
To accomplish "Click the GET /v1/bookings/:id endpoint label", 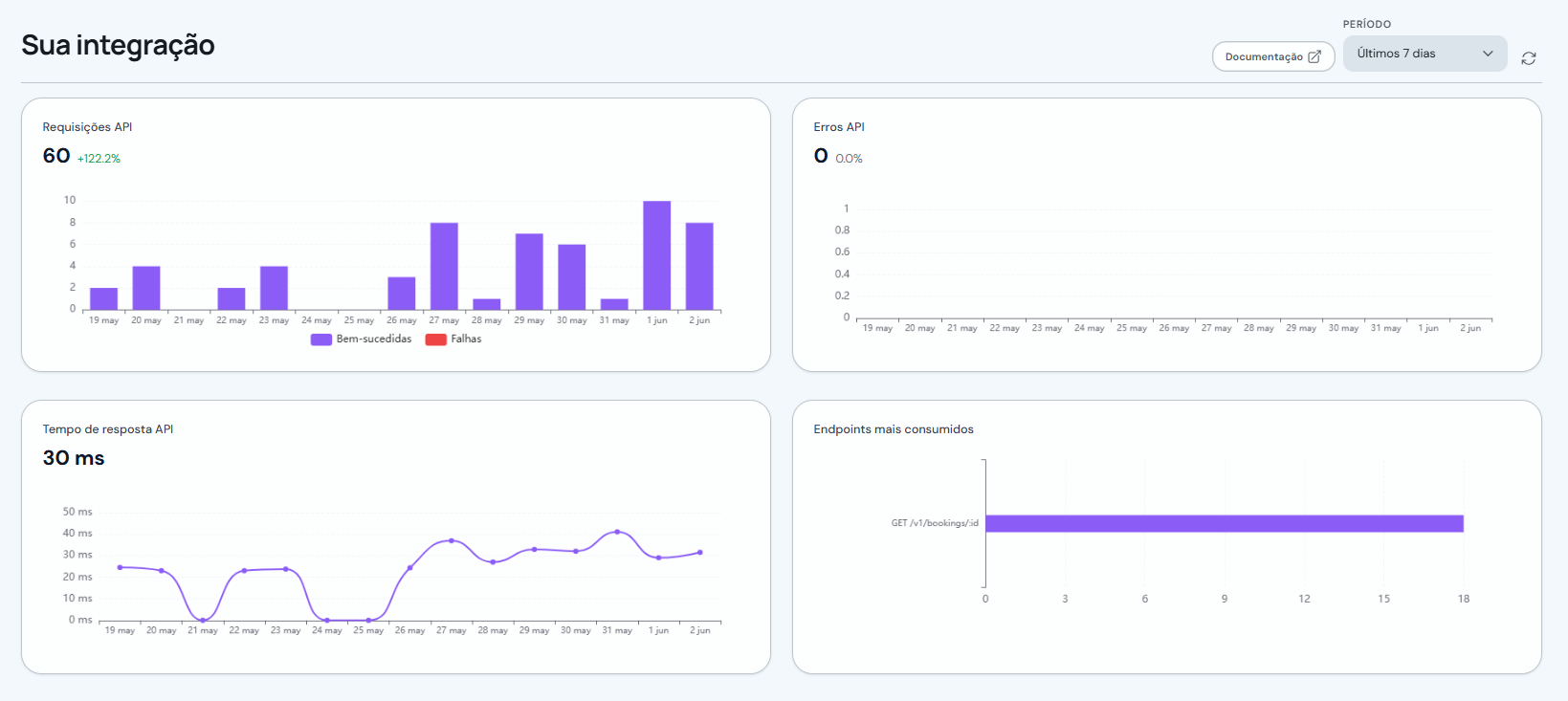I will (x=935, y=523).
